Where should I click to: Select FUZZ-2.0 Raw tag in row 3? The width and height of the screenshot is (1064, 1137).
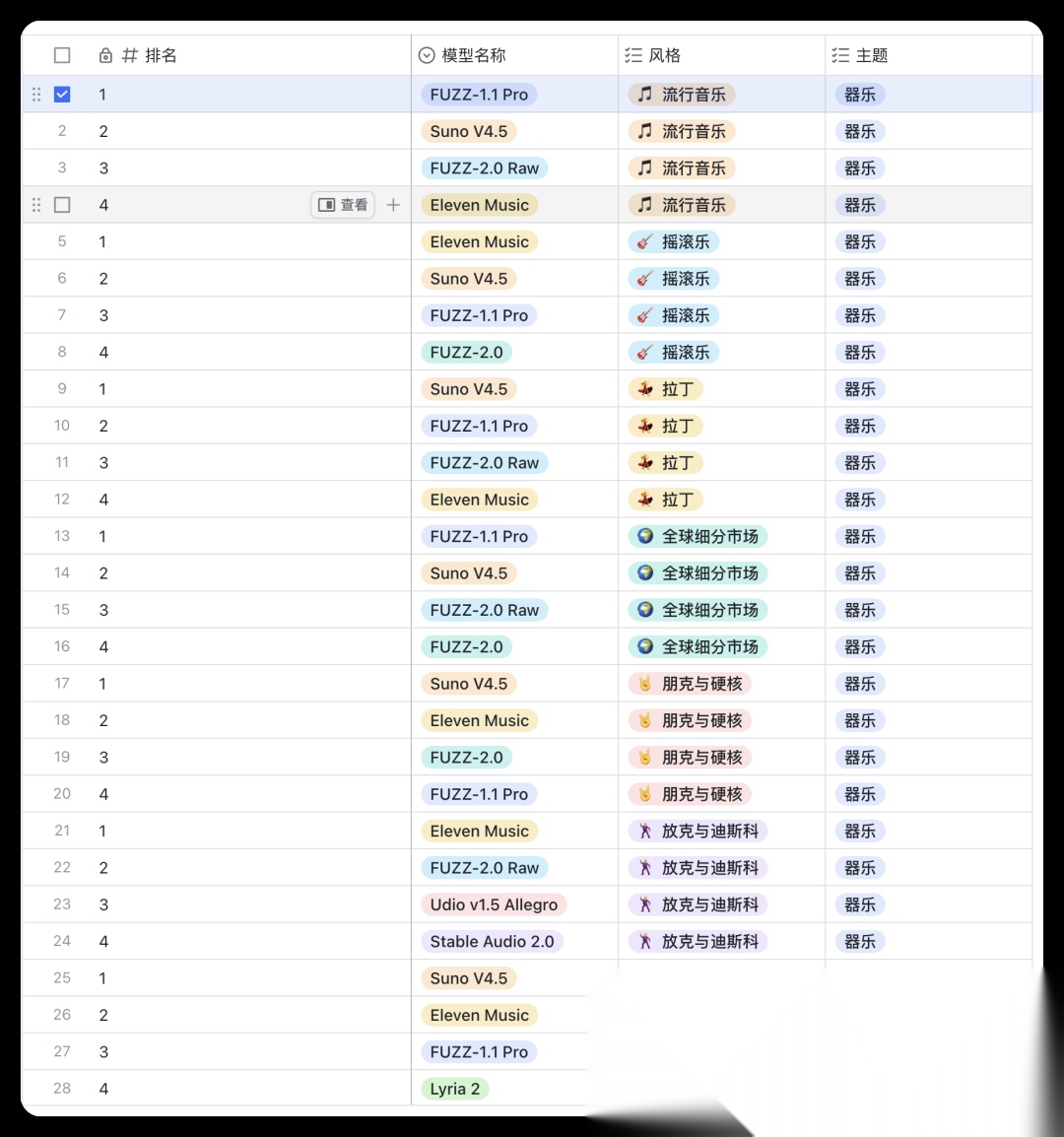coord(485,168)
